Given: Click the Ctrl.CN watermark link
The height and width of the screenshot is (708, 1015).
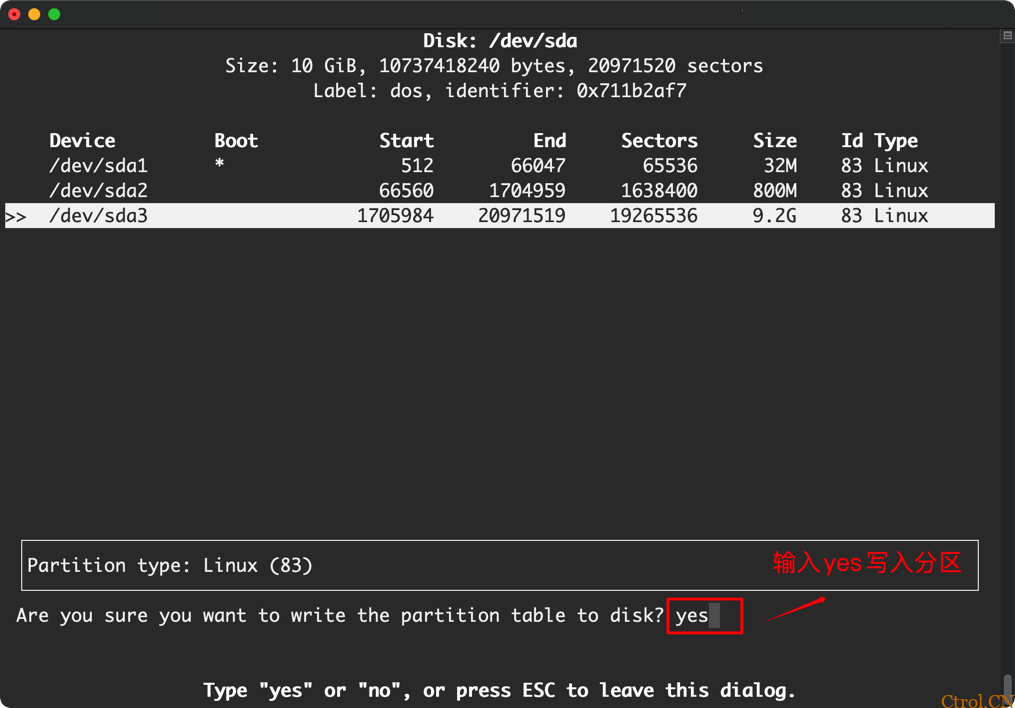Looking at the screenshot, I should [977, 700].
